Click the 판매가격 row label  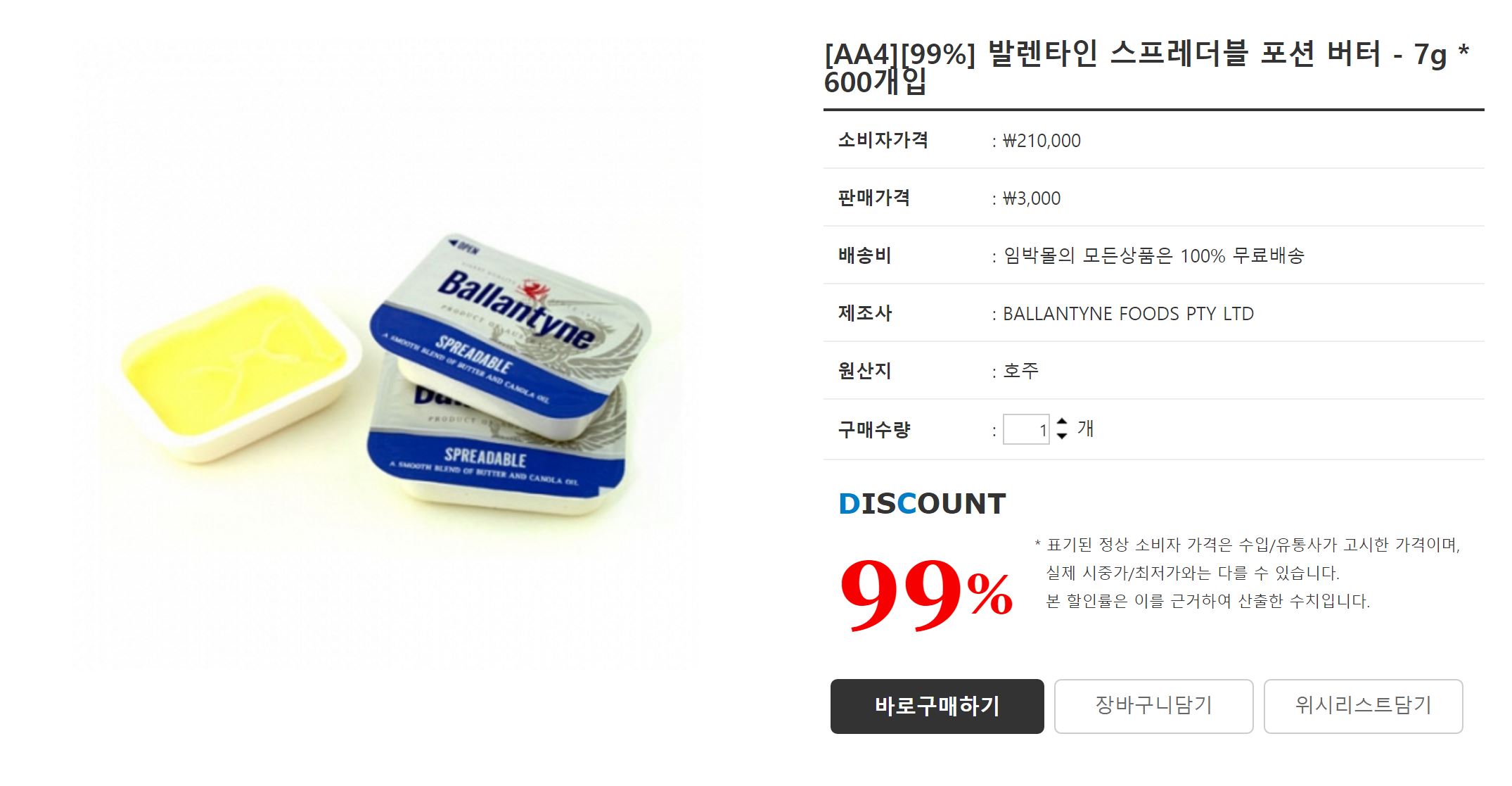pyautogui.click(x=874, y=198)
